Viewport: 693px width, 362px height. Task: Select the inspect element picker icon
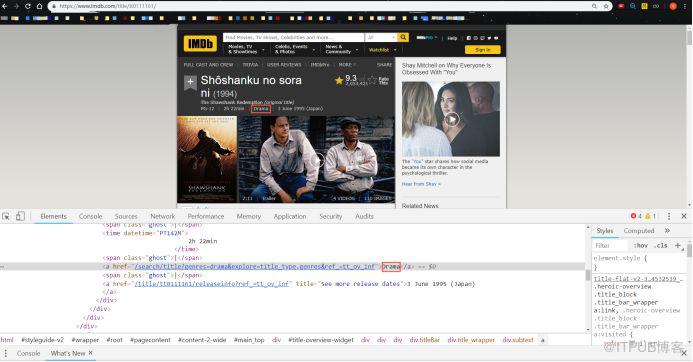pyautogui.click(x=6, y=216)
